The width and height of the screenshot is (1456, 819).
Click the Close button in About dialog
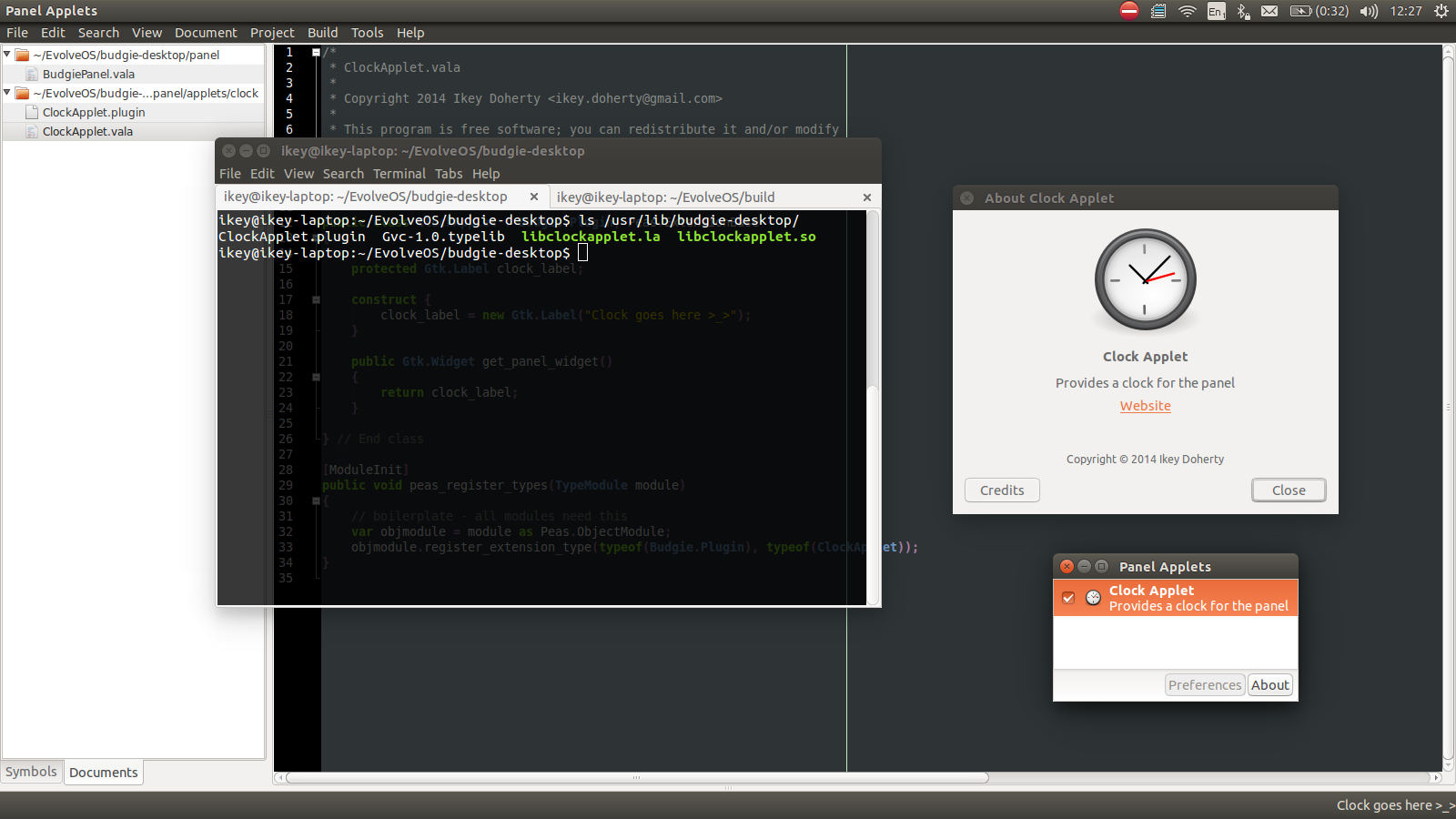(x=1289, y=490)
